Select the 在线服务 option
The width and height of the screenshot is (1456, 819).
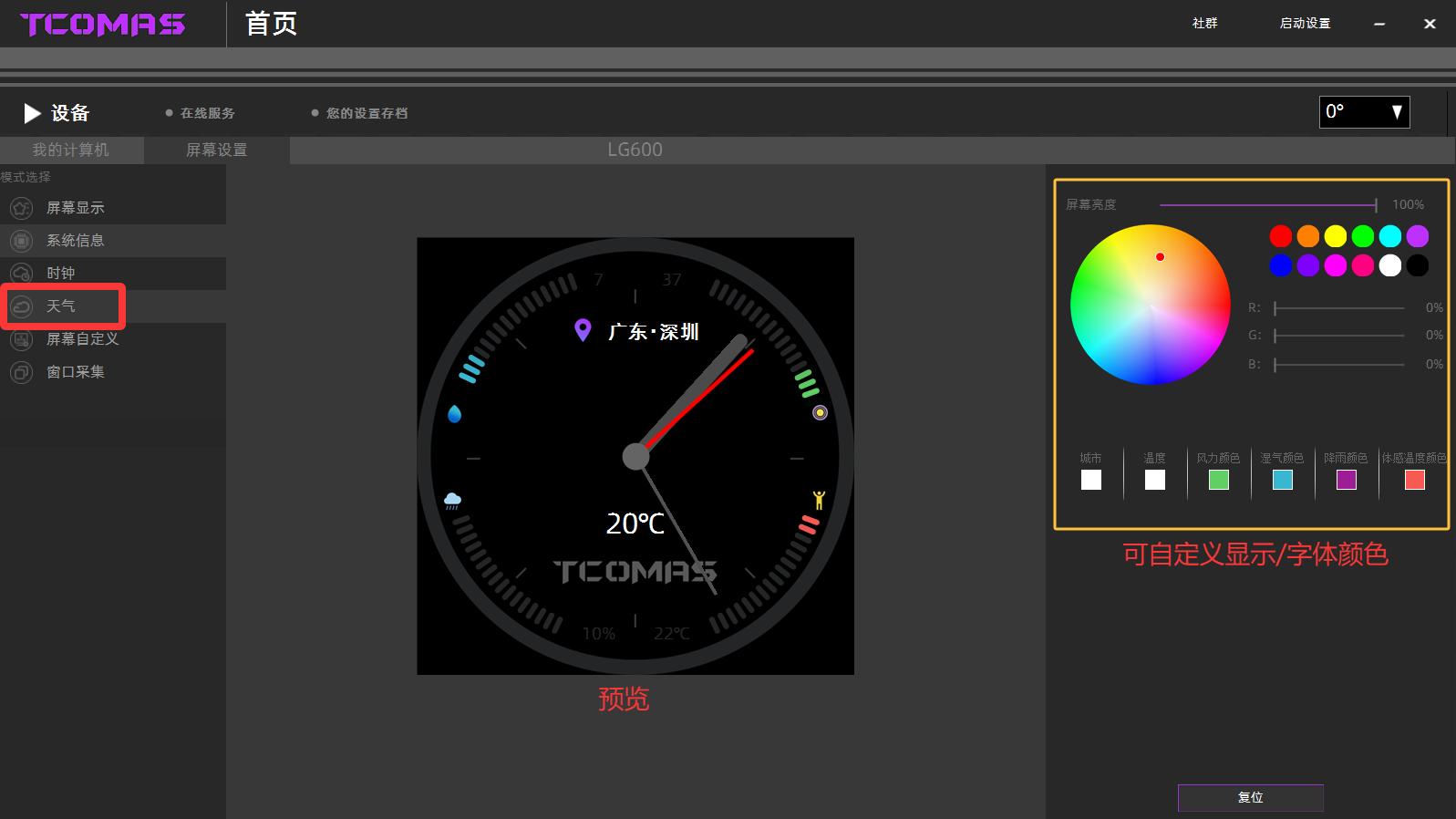(207, 113)
